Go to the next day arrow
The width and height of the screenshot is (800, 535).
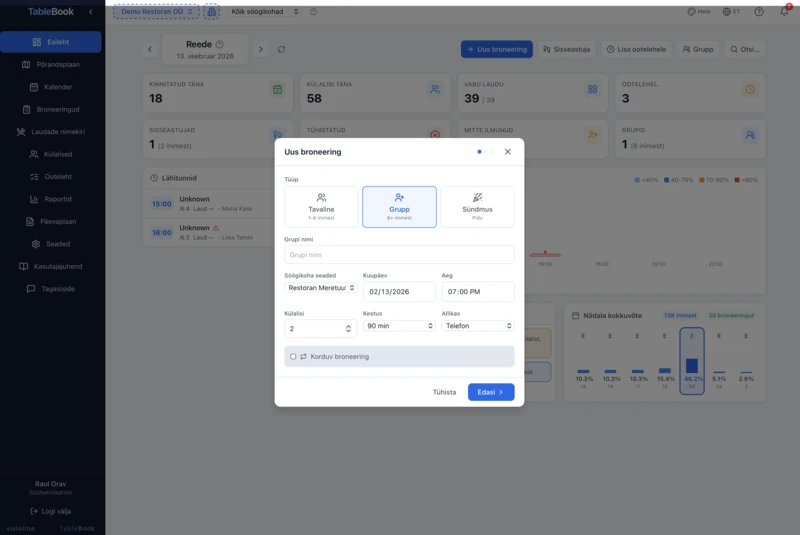tap(260, 49)
